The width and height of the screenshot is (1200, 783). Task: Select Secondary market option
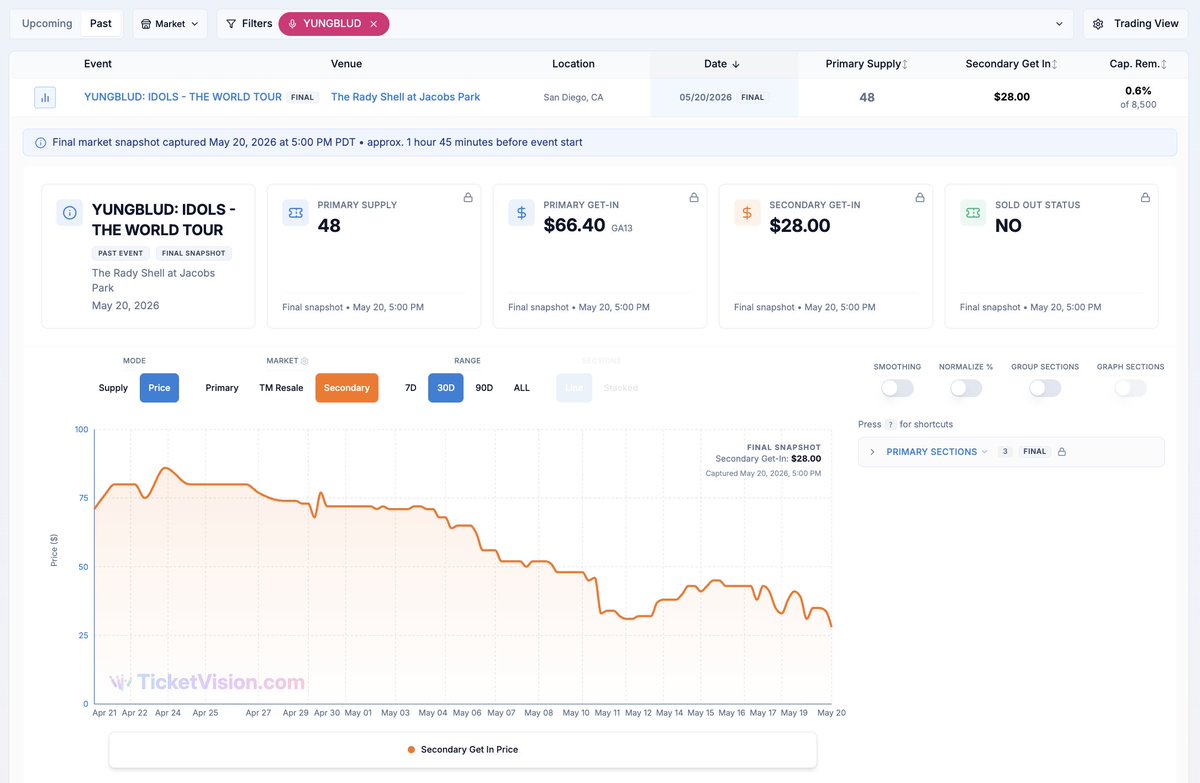tap(347, 388)
